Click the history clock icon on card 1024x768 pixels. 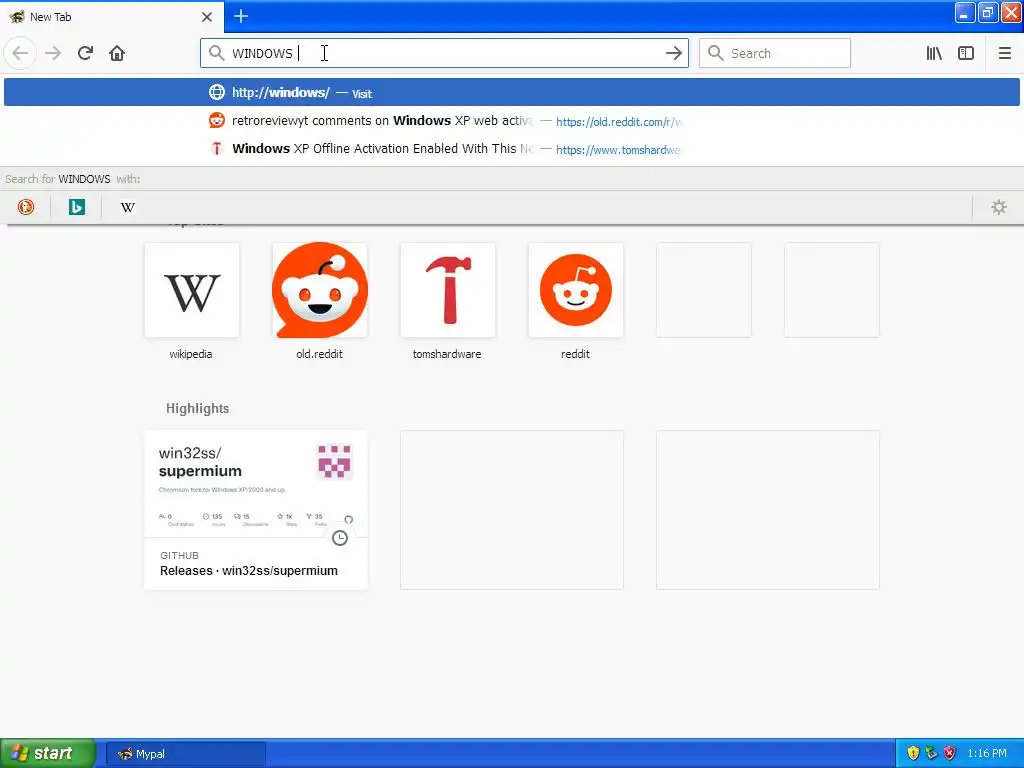point(340,537)
